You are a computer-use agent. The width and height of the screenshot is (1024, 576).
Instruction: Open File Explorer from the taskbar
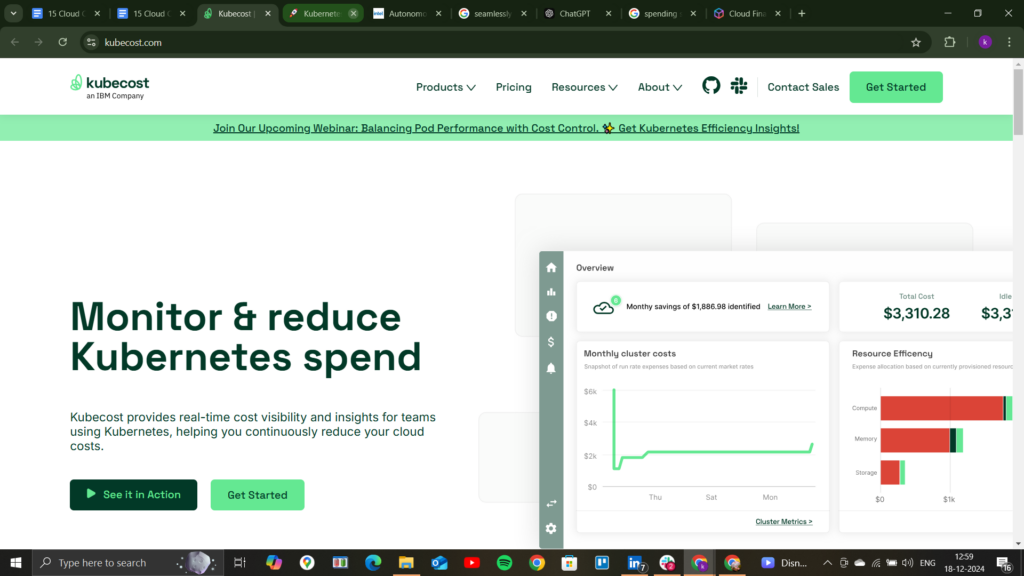(406, 562)
